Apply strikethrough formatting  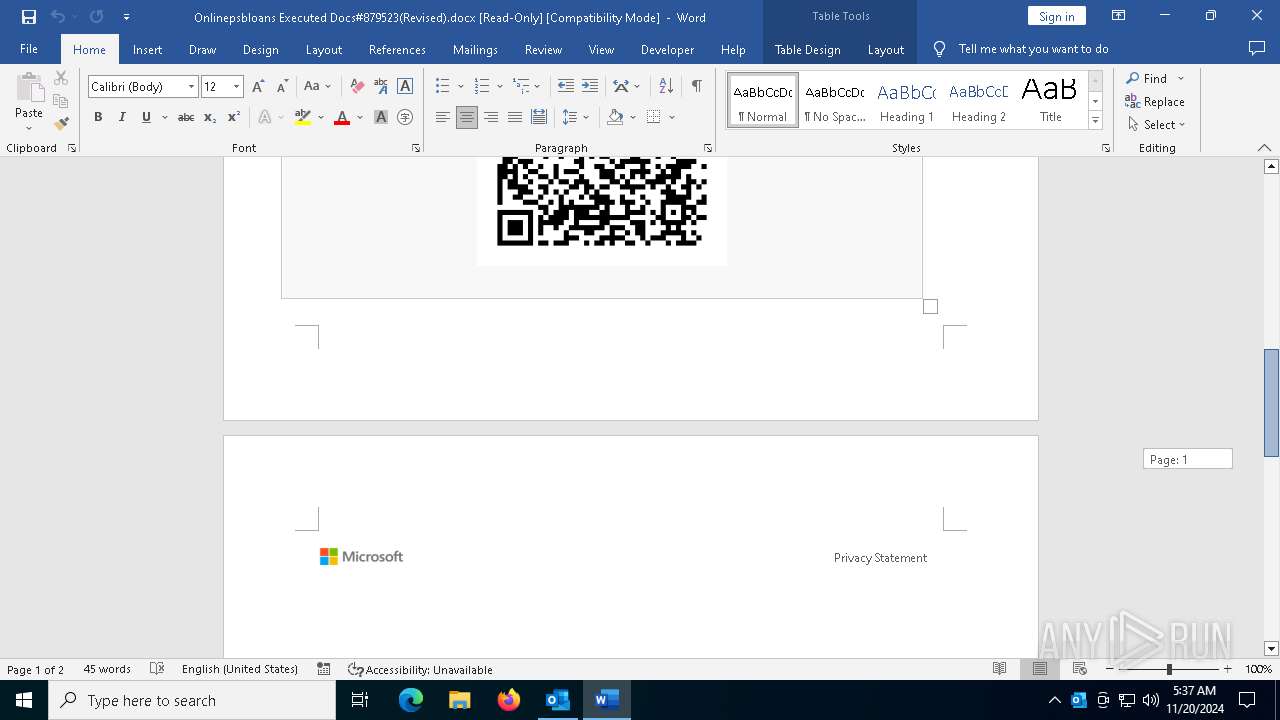[186, 117]
